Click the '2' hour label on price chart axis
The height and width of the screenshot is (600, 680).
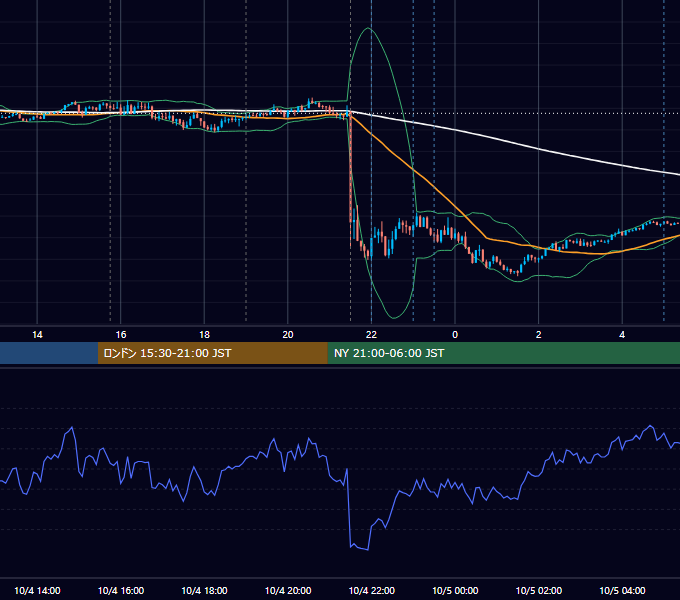(x=539, y=335)
